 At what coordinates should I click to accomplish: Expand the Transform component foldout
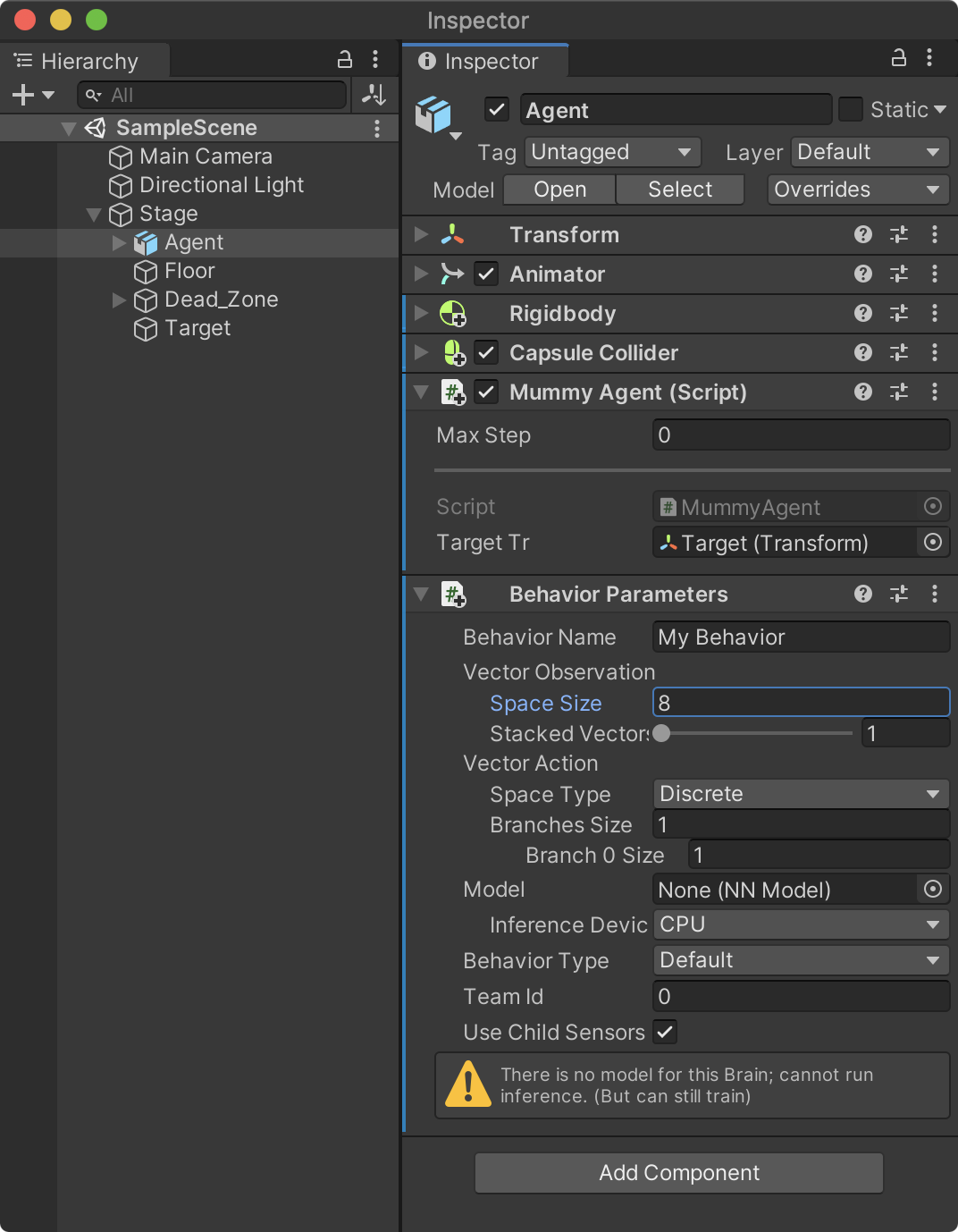point(421,234)
